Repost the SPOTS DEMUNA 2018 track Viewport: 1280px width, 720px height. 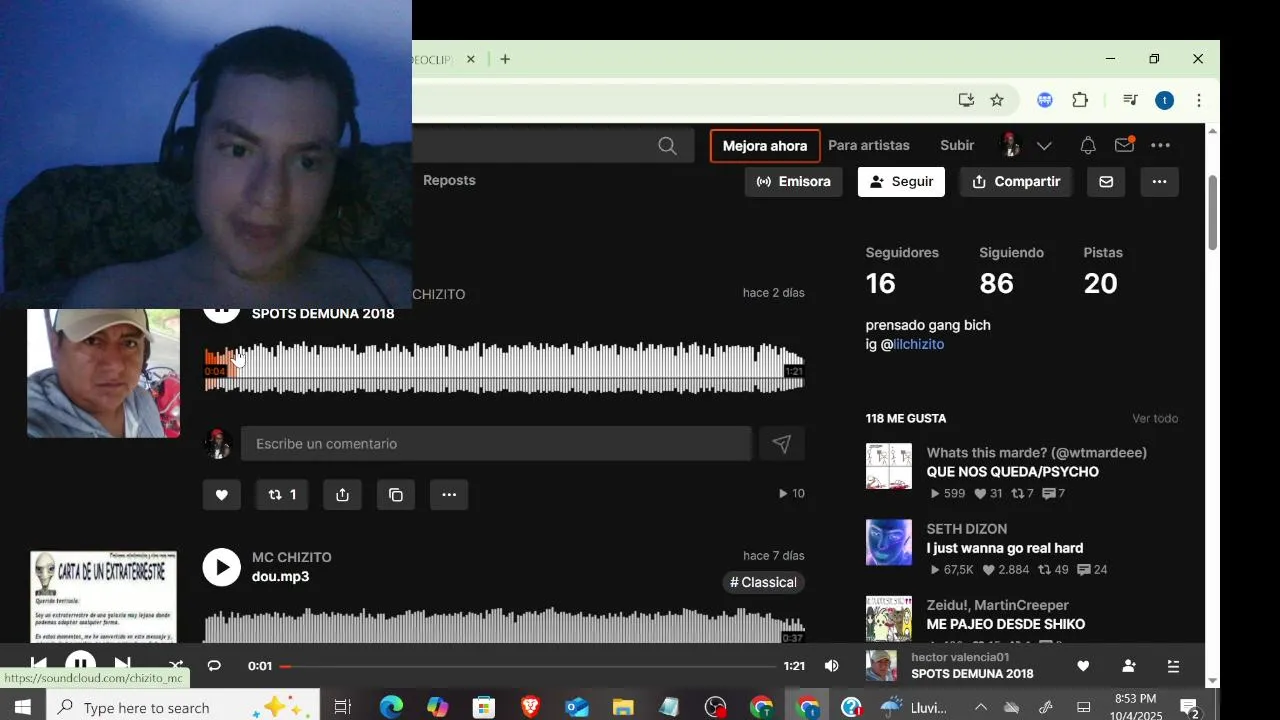(x=282, y=495)
